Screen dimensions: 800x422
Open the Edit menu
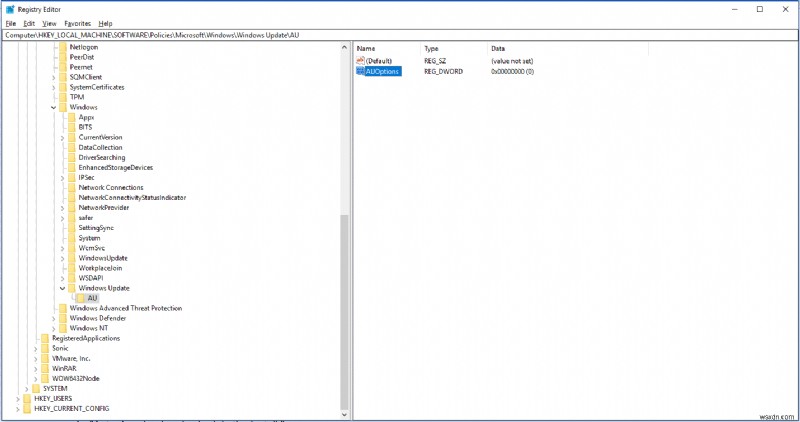pos(29,23)
